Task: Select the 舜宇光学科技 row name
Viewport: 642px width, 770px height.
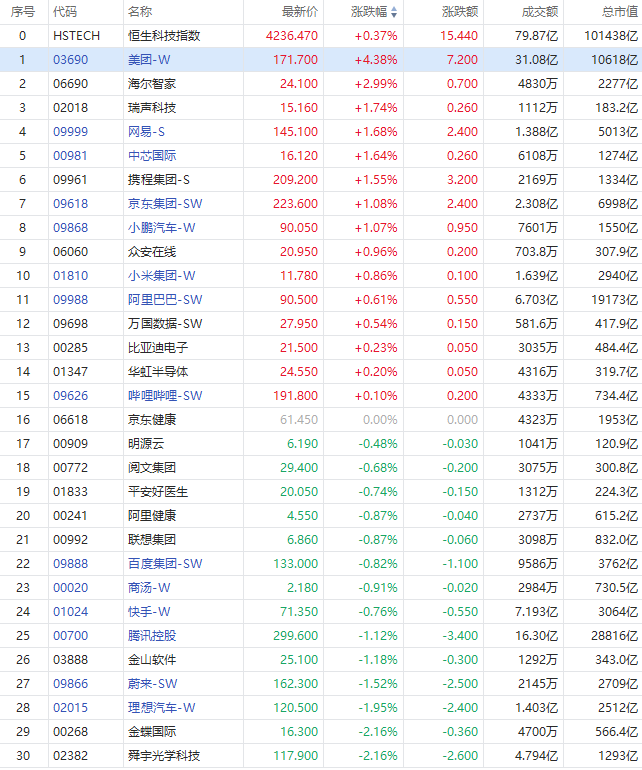Action: pos(164,756)
